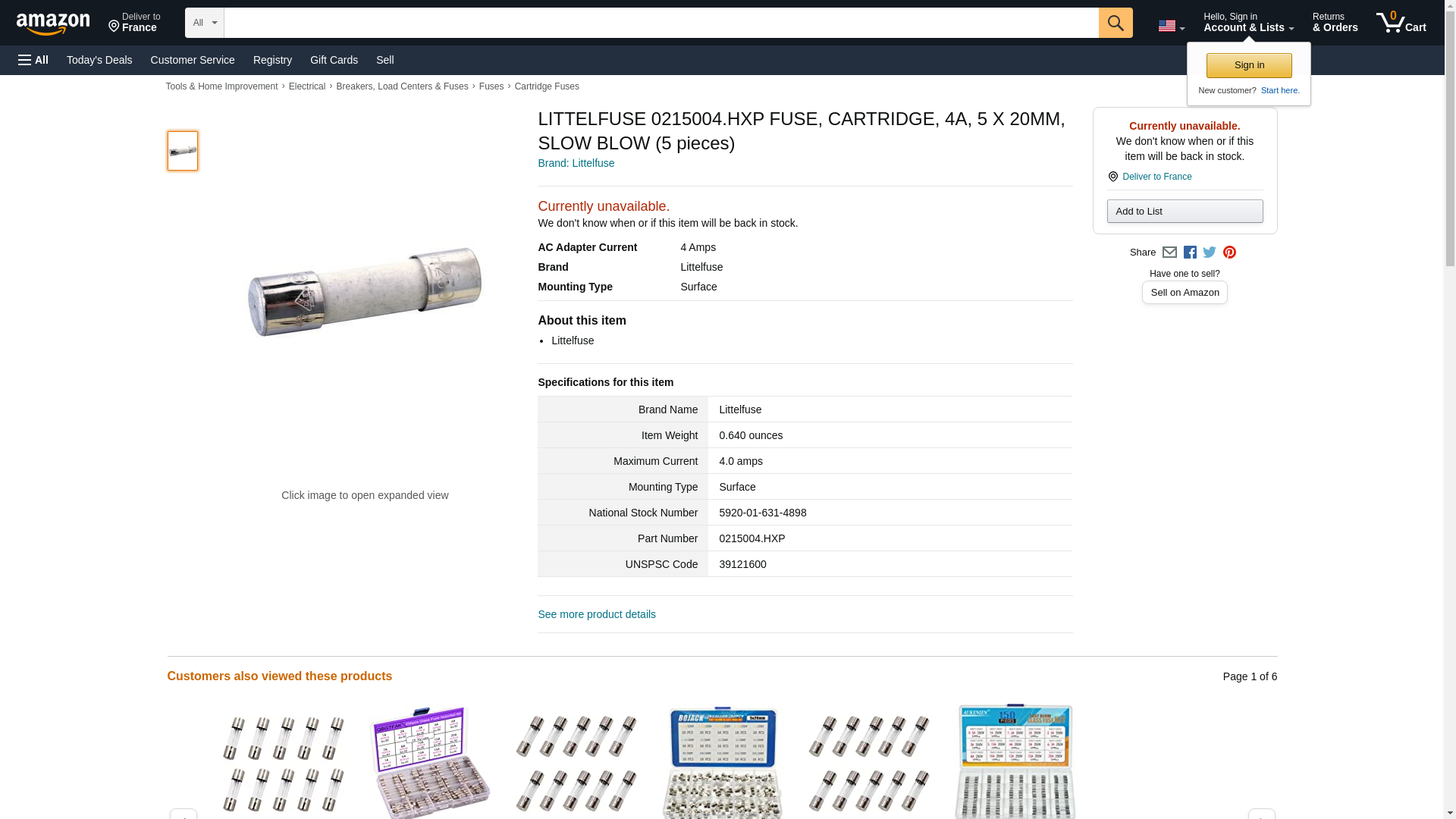Screen dimensions: 1456x819
Task: Click inside the Amazon search field
Action: (661, 23)
